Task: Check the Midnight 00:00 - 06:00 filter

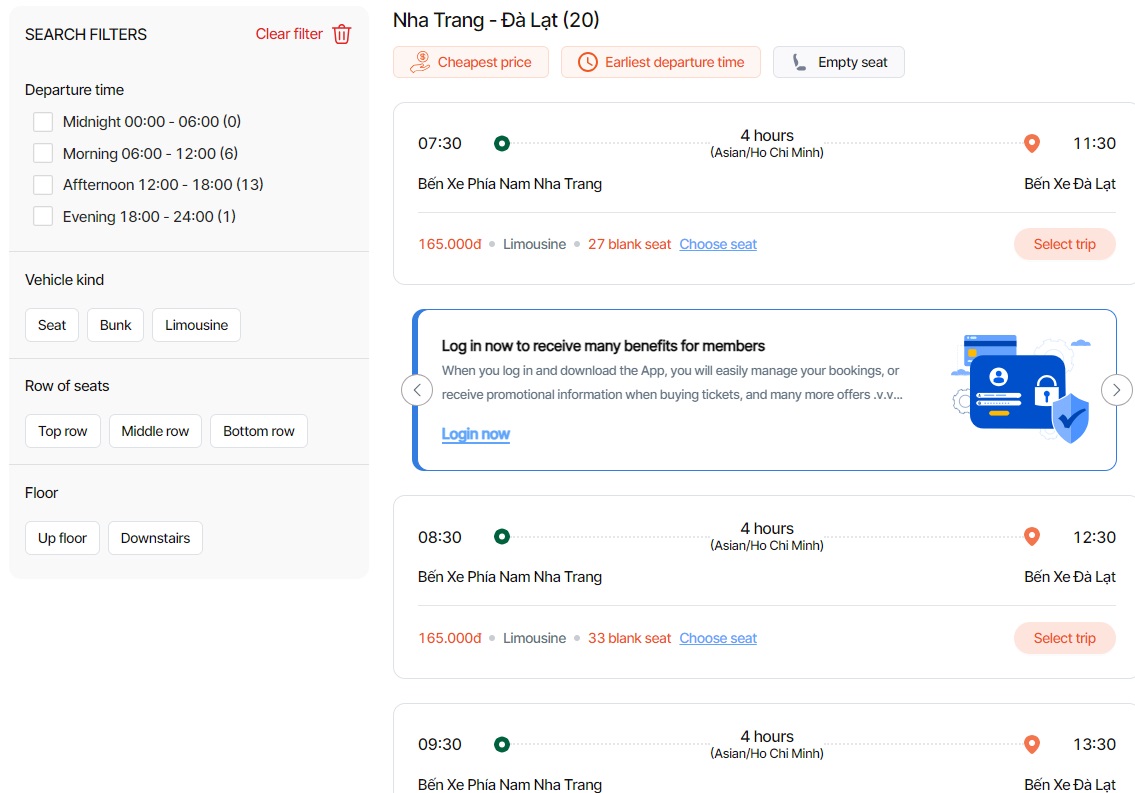Action: tap(43, 122)
